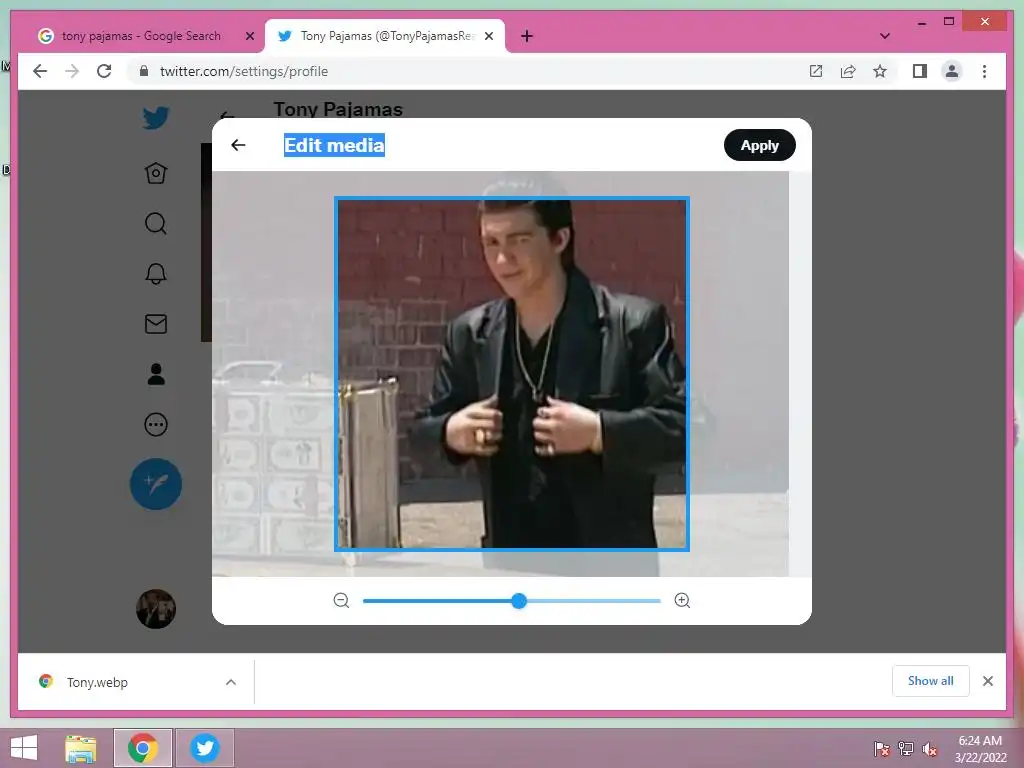The image size is (1024, 768).
Task: Open Profile person icon in sidebar
Action: 156,374
